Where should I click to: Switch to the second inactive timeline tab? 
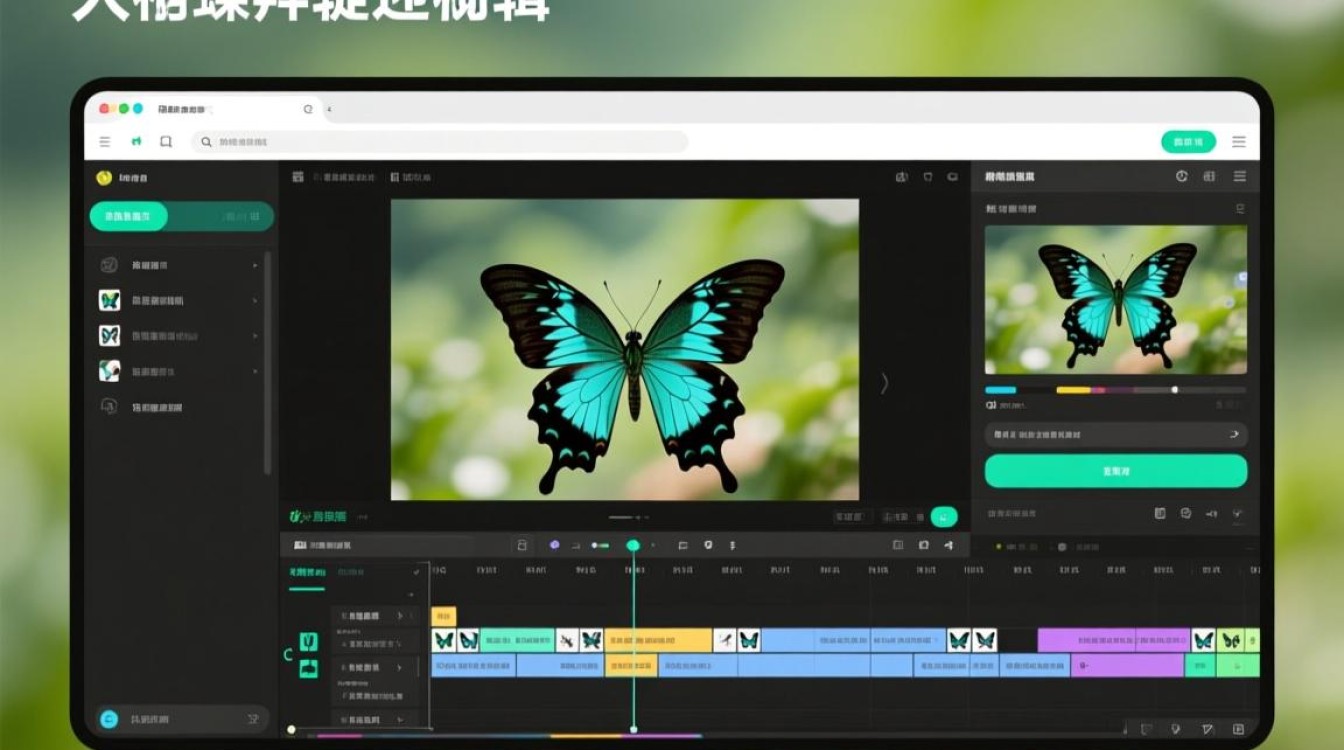pos(351,572)
